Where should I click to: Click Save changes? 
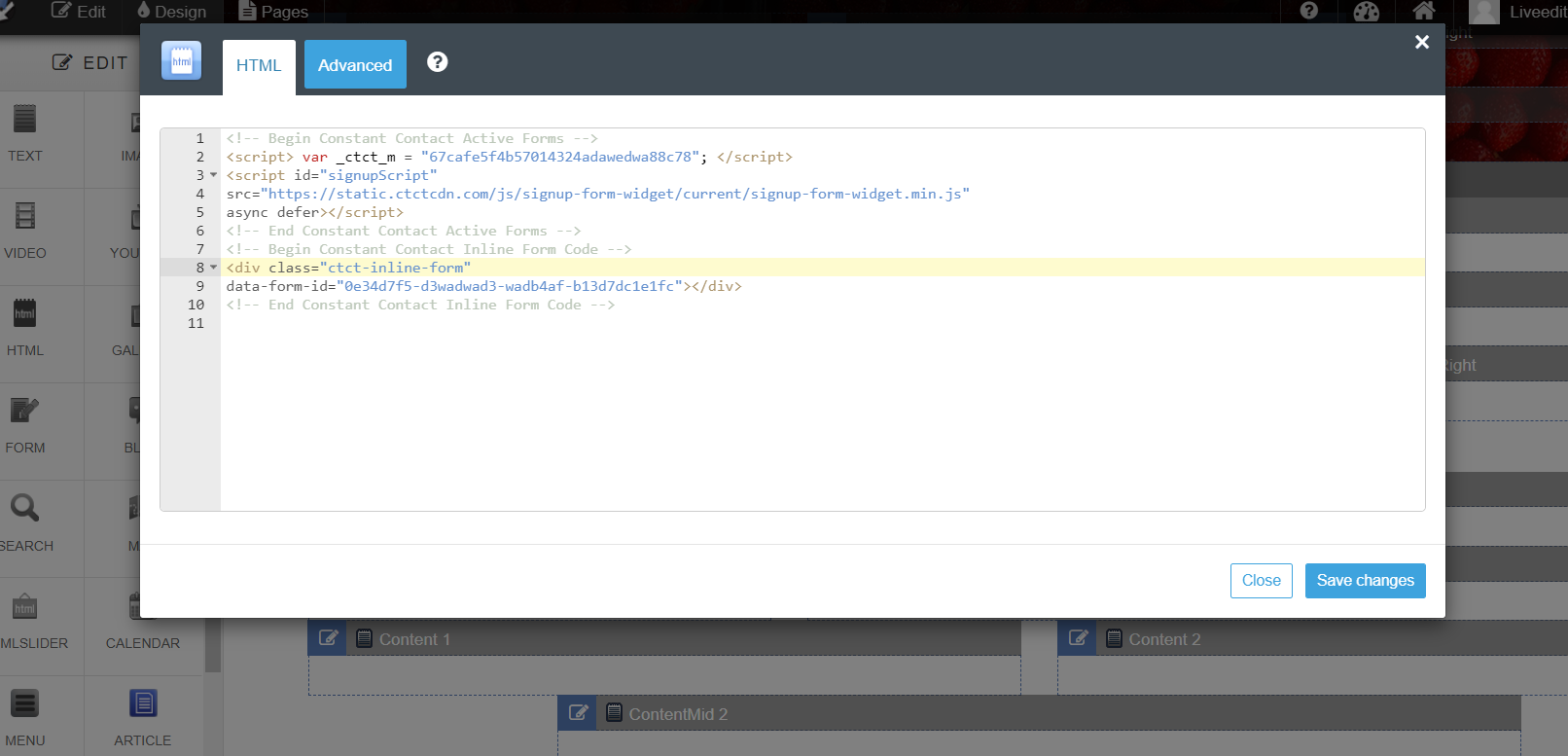coord(1366,581)
